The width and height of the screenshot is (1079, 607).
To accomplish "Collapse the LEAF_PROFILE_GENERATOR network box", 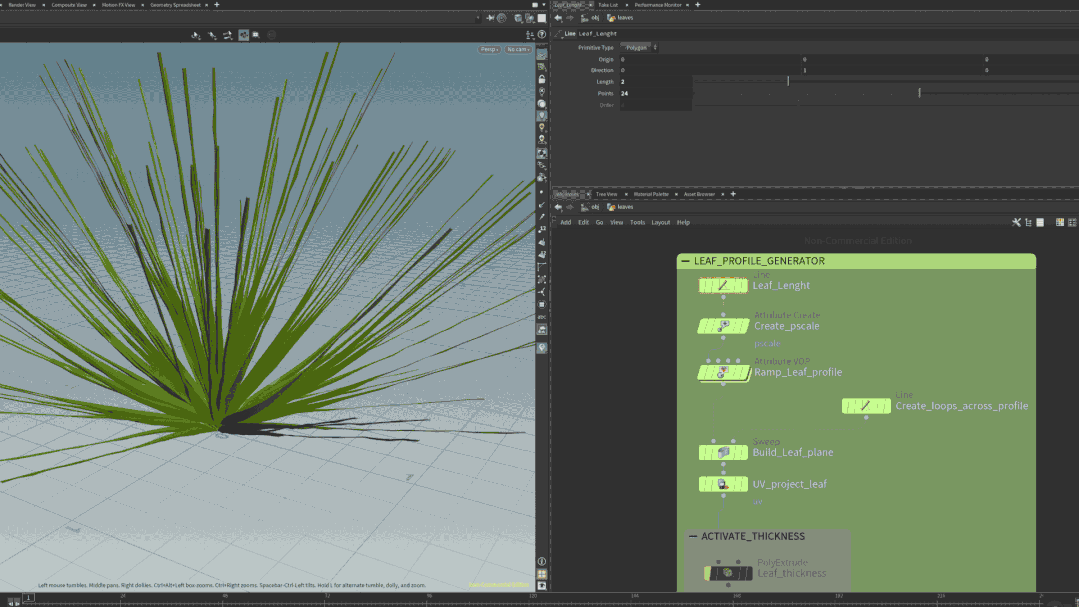I will 685,261.
